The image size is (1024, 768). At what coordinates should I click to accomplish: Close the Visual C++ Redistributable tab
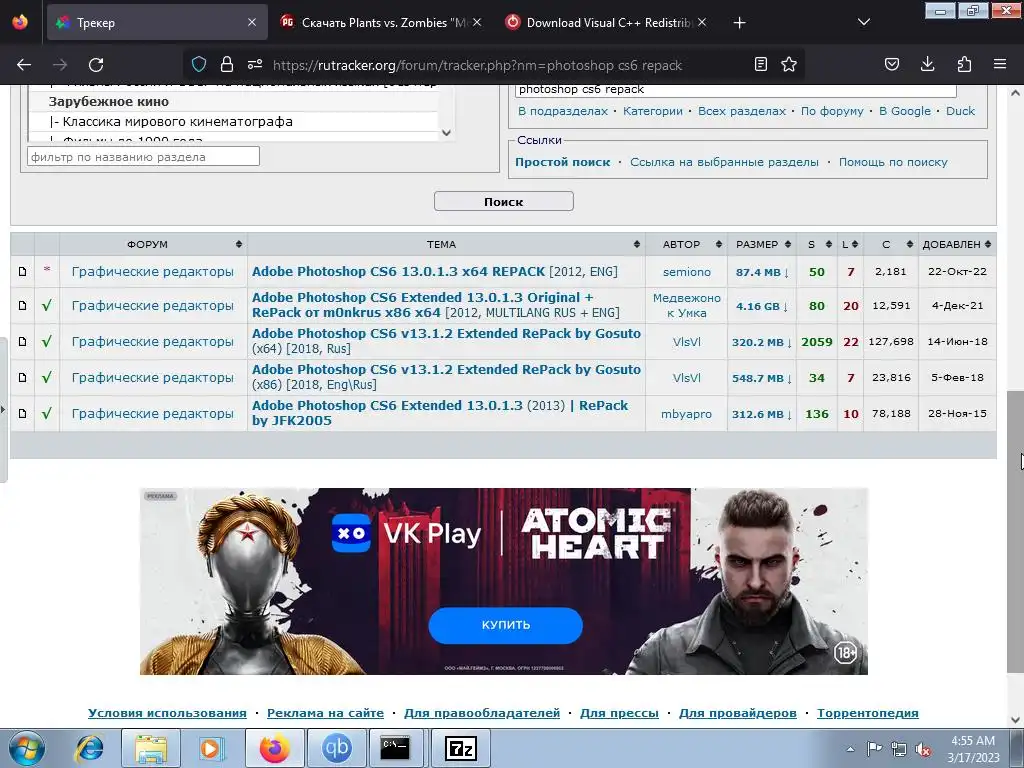(701, 22)
